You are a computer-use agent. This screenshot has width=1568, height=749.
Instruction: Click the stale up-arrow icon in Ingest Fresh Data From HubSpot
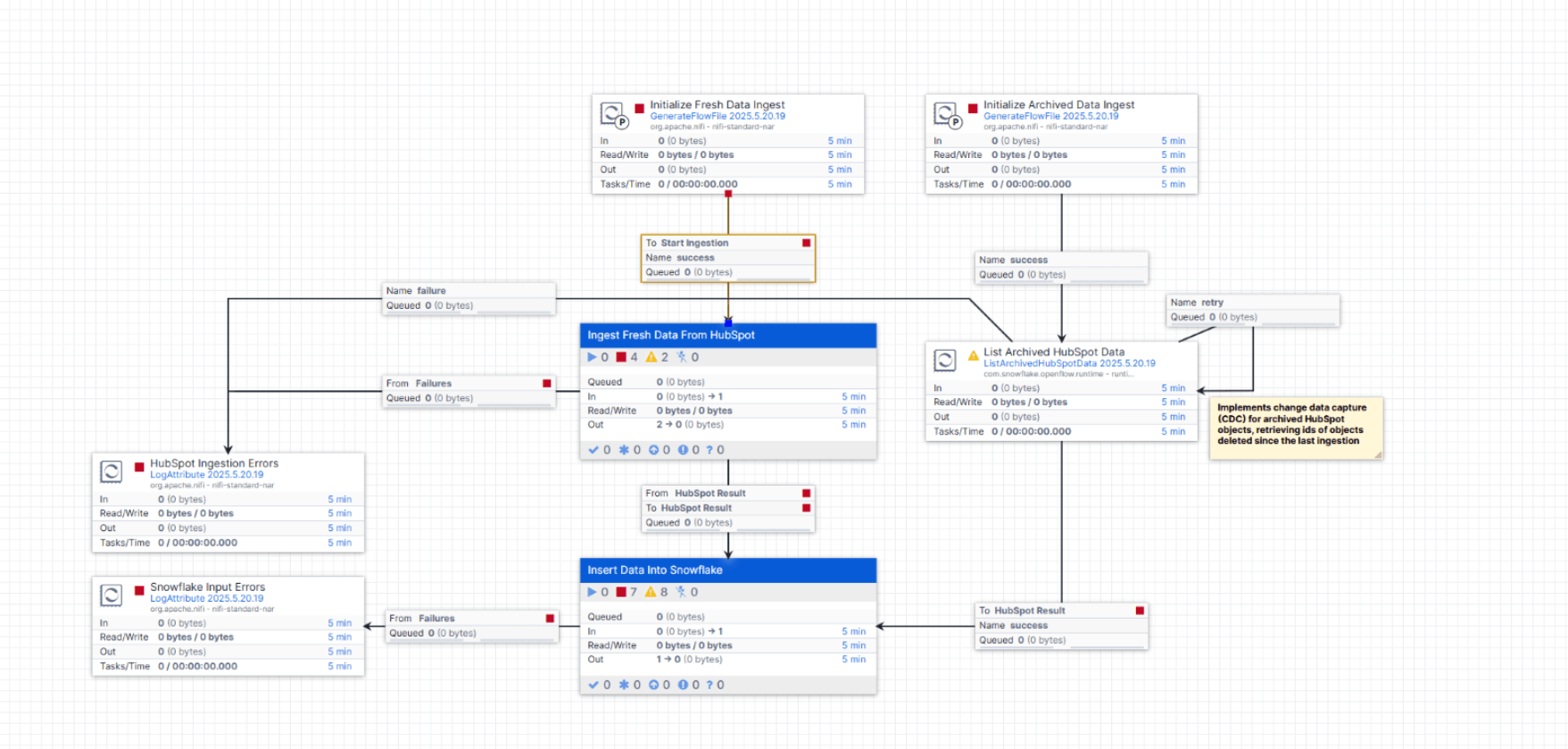653,450
